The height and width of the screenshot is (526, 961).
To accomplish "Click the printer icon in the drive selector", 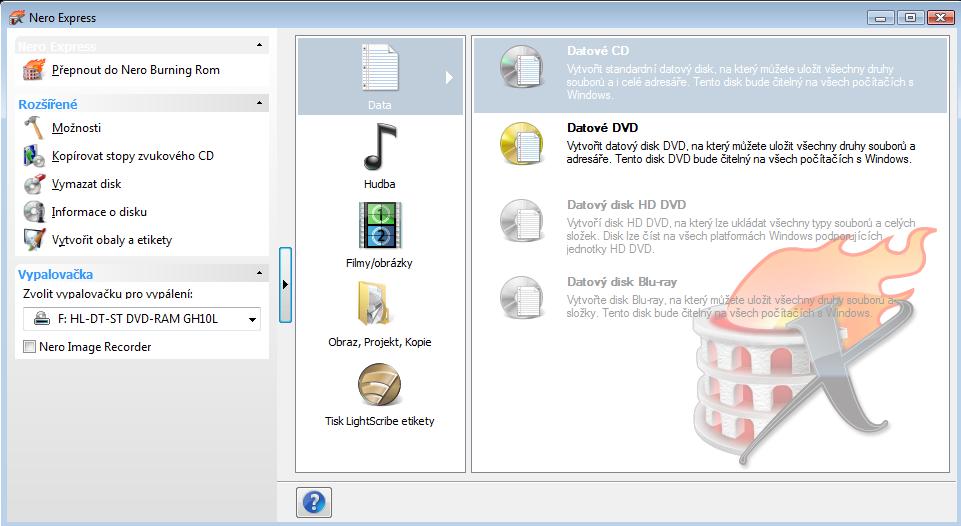I will [42, 319].
